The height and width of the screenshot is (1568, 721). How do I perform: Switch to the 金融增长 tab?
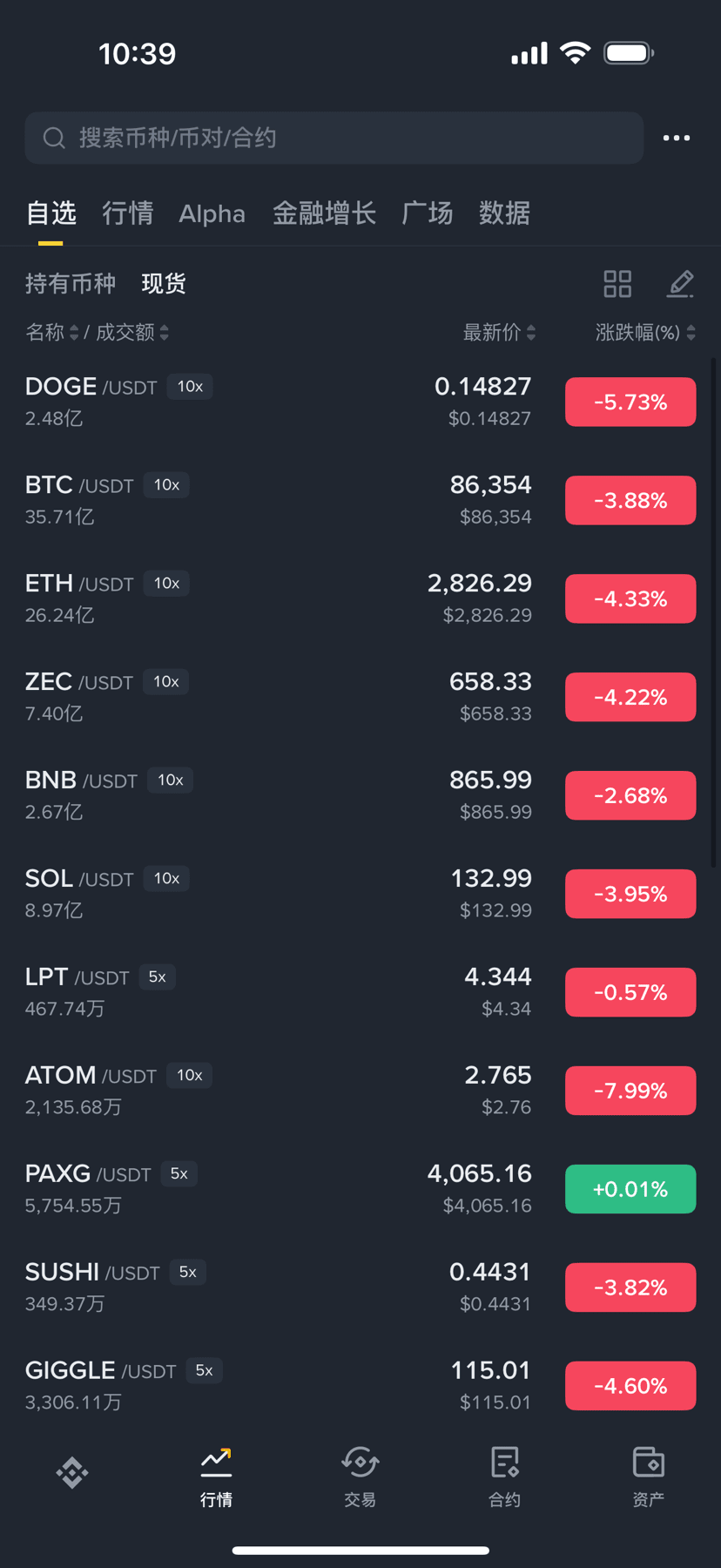pyautogui.click(x=324, y=213)
